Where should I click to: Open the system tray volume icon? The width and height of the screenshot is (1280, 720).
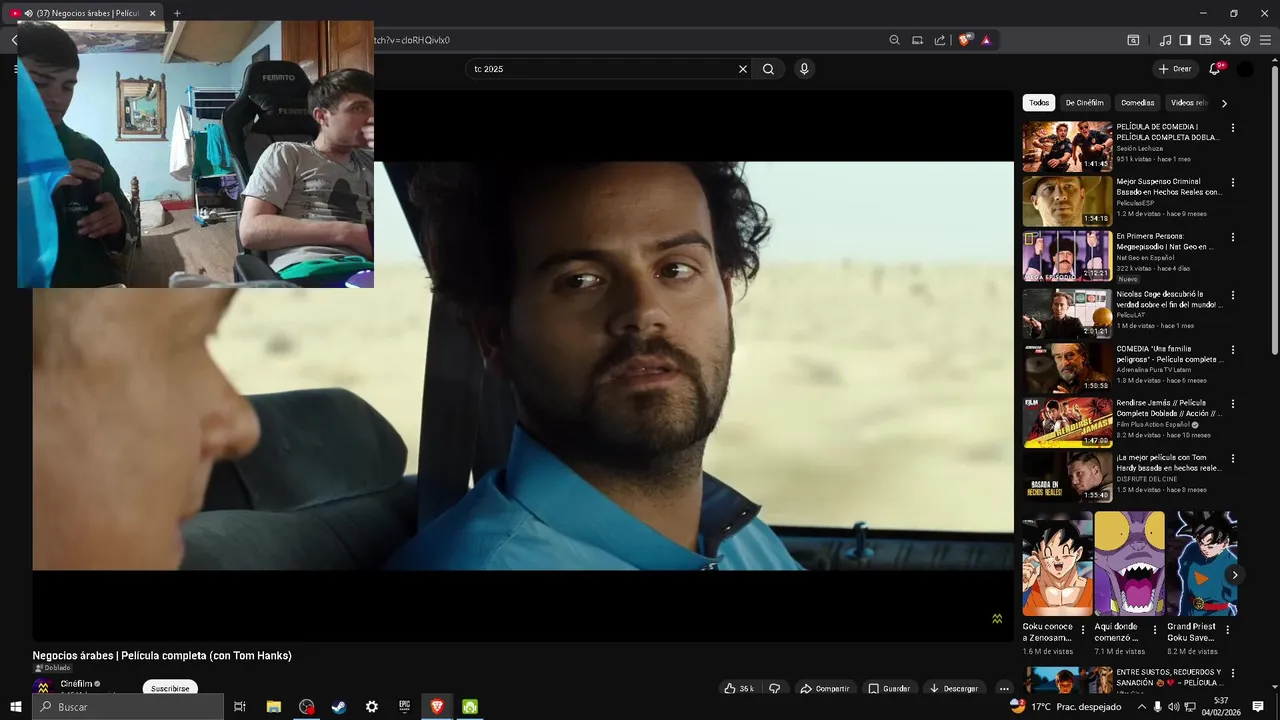[1174, 707]
